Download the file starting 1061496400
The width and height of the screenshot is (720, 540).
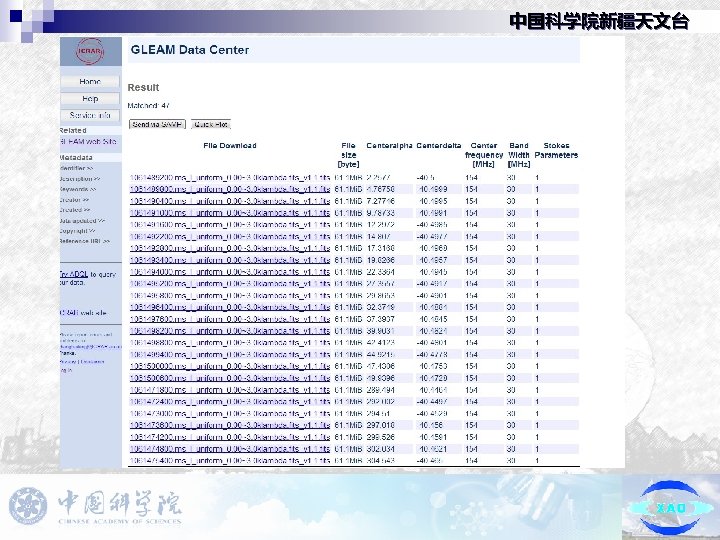[x=230, y=307]
